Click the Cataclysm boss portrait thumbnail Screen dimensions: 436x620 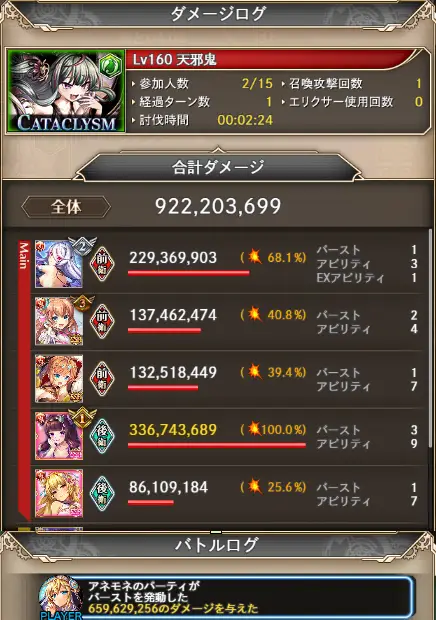point(66,91)
